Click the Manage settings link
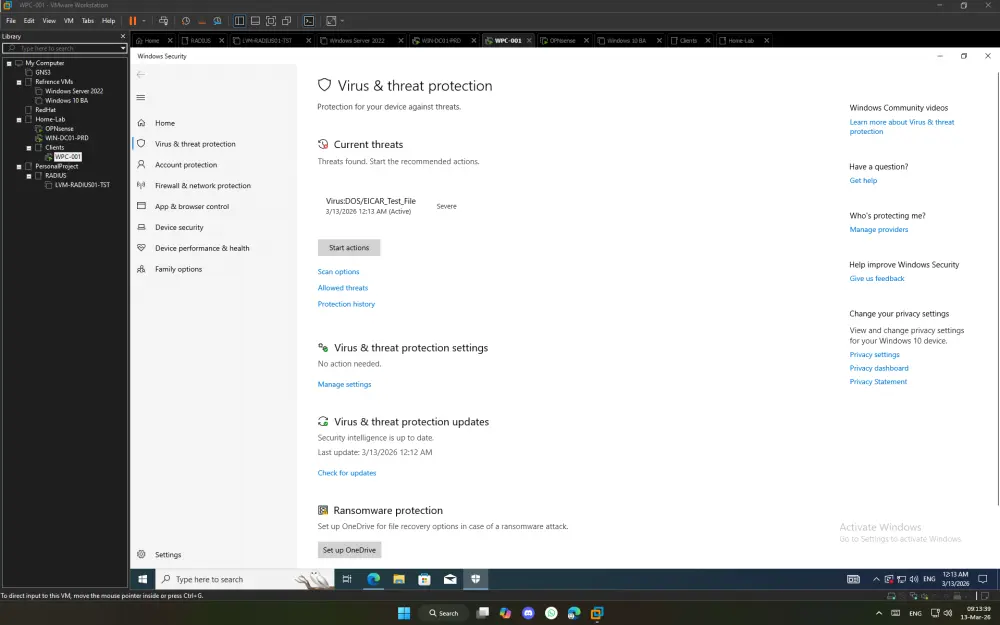The height and width of the screenshot is (625, 1000). (x=344, y=384)
